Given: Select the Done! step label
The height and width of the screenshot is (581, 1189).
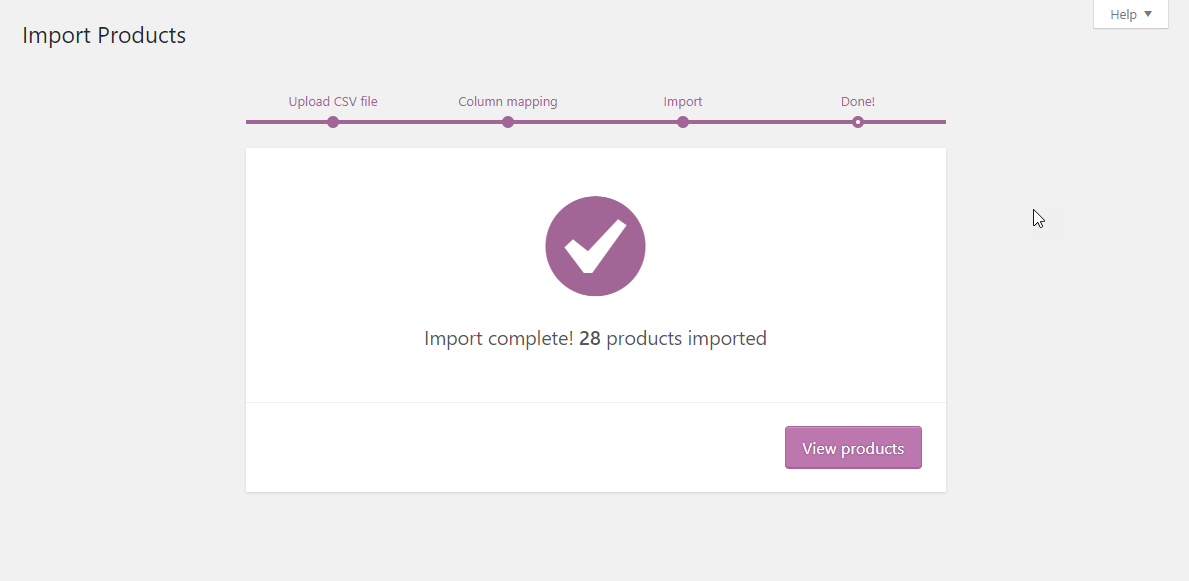Looking at the screenshot, I should (x=858, y=102).
